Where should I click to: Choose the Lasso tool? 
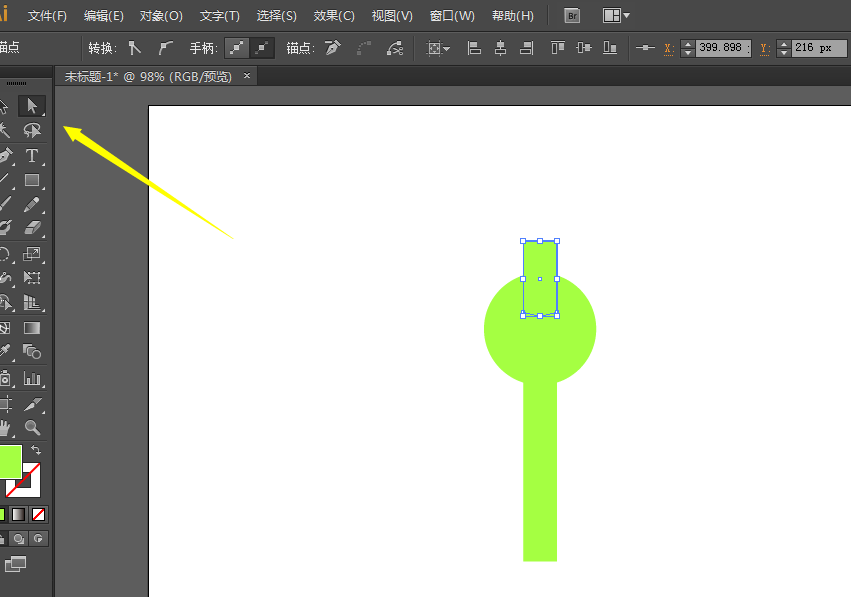point(32,130)
